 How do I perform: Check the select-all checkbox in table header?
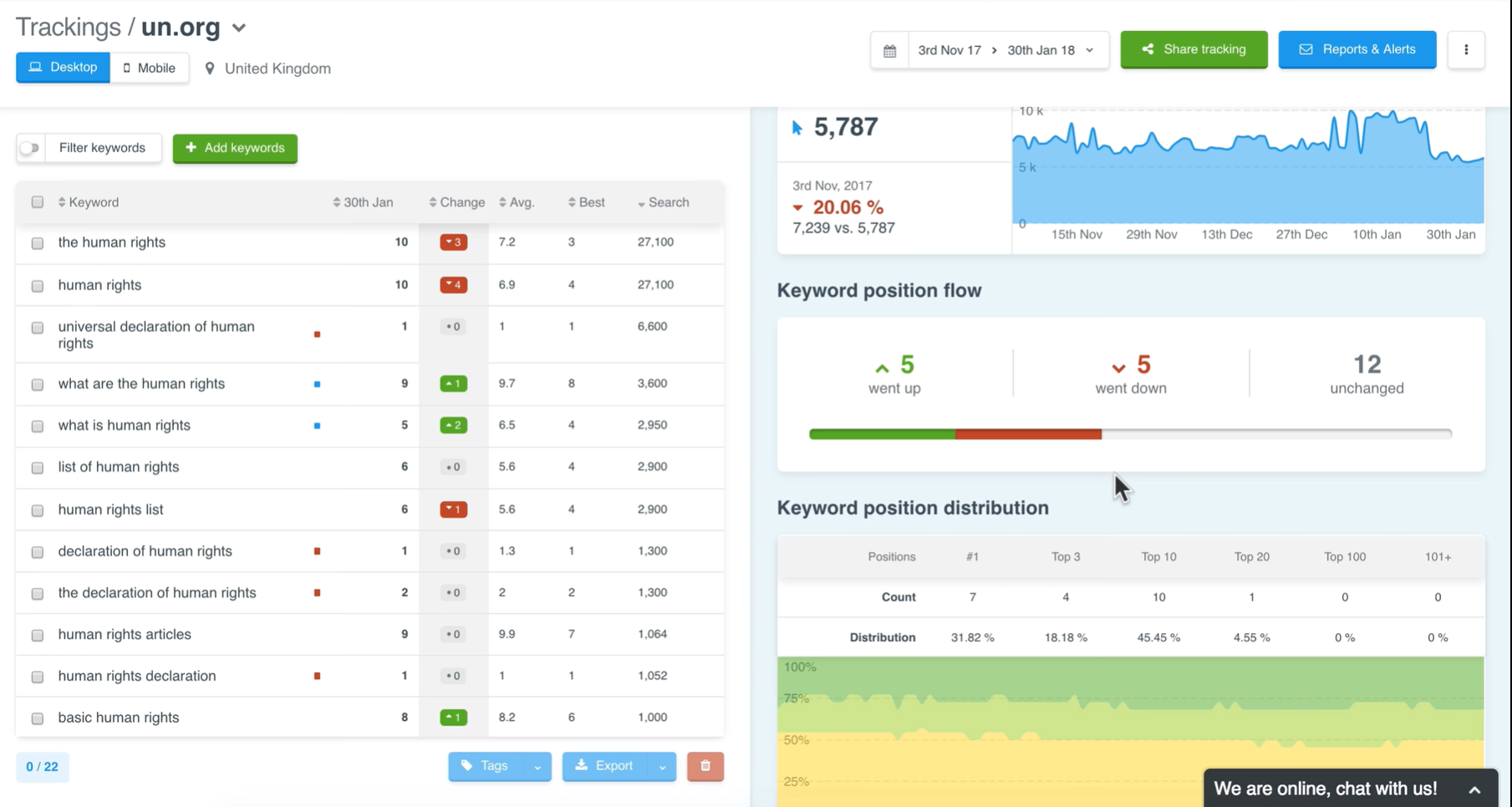38,202
